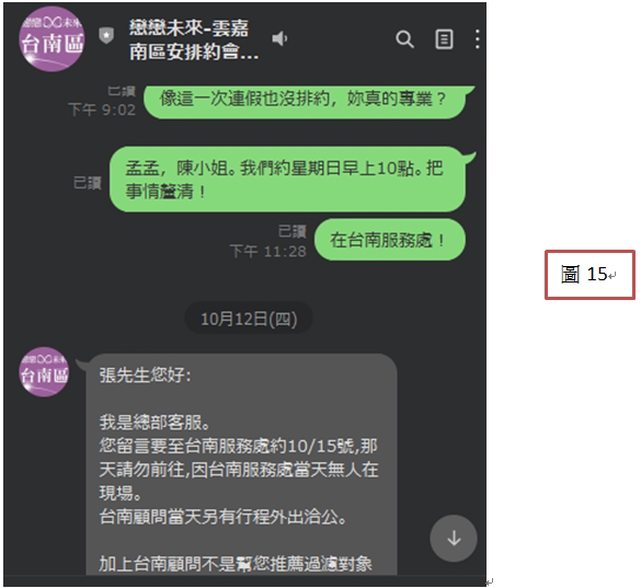Jump to latest with the down-arrow button
Image resolution: width=641 pixels, height=588 pixels.
(x=453, y=538)
